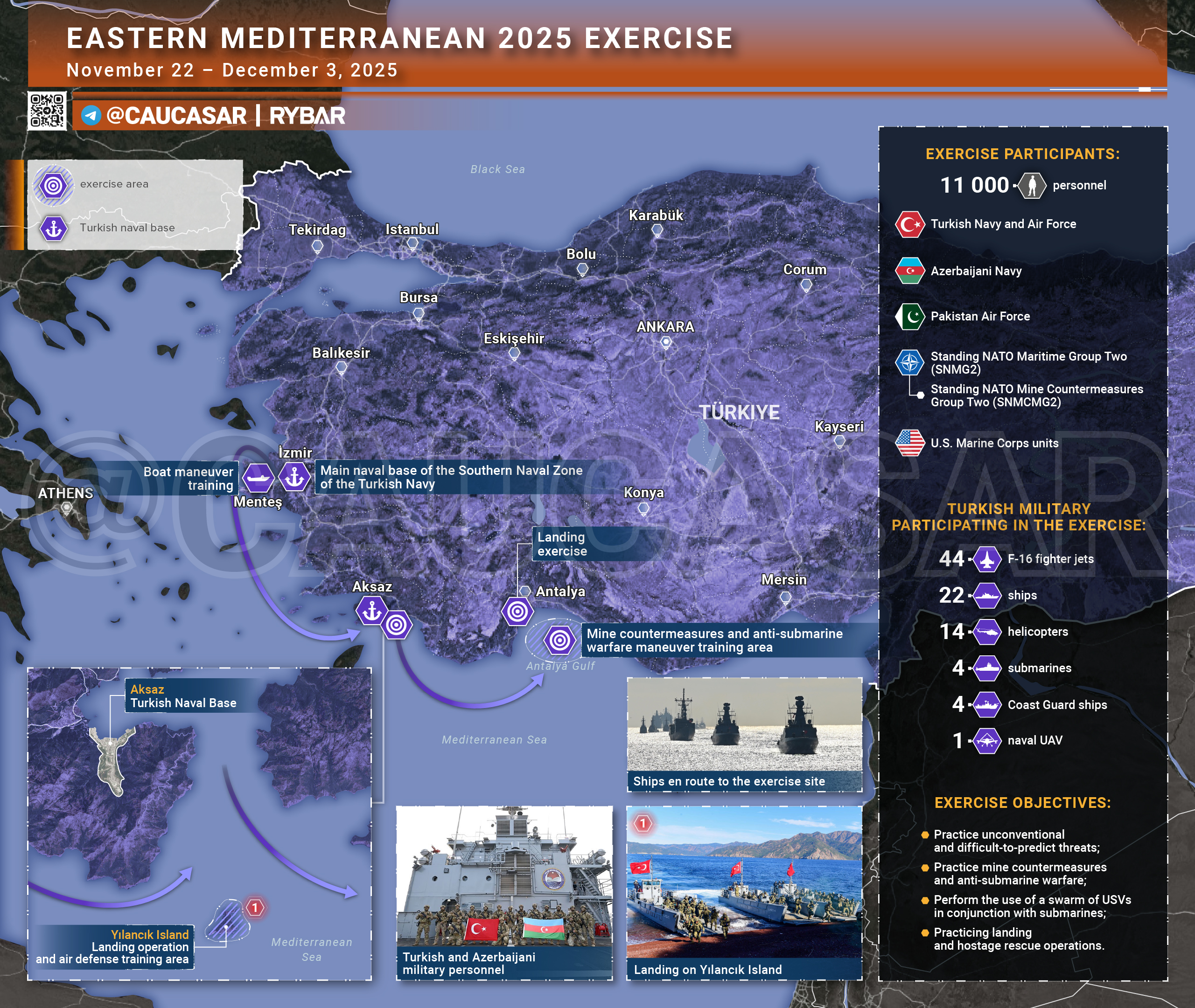Click the ANKARA capital city marker
Viewport: 1195px width, 1008px height.
point(666,342)
